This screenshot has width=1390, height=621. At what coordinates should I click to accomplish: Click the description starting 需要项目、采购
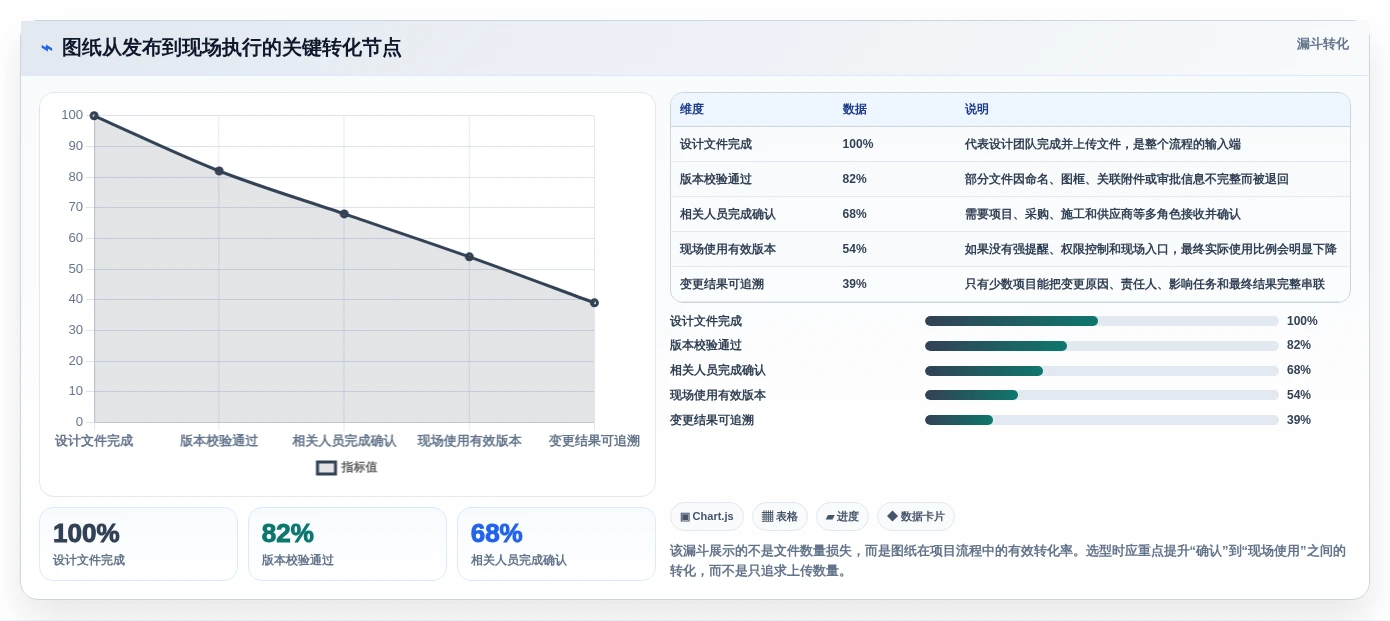1103,214
